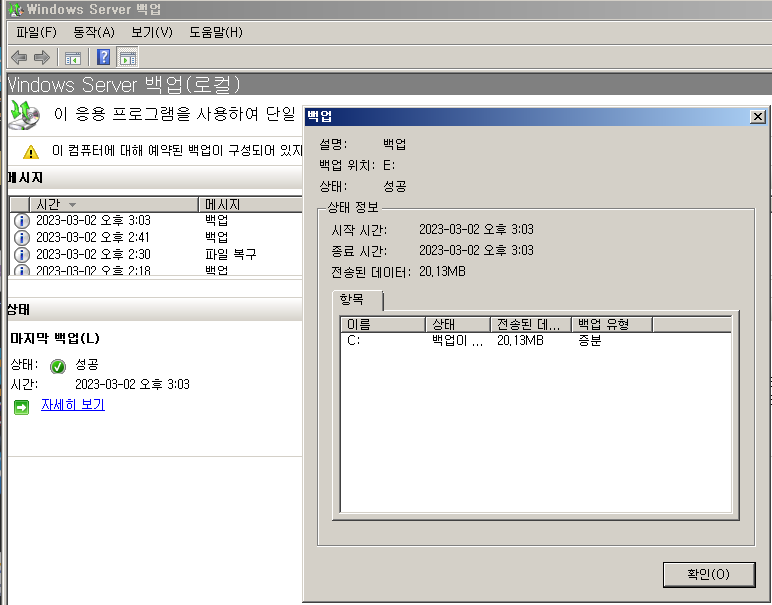Screen dimensions: 772x605
Task: Click the 성공 status value in dialog
Action: point(395,187)
